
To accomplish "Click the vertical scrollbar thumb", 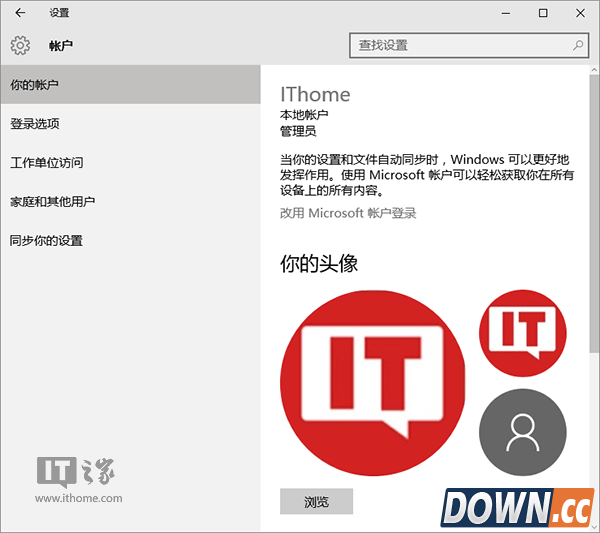I will pyautogui.click(x=594, y=214).
